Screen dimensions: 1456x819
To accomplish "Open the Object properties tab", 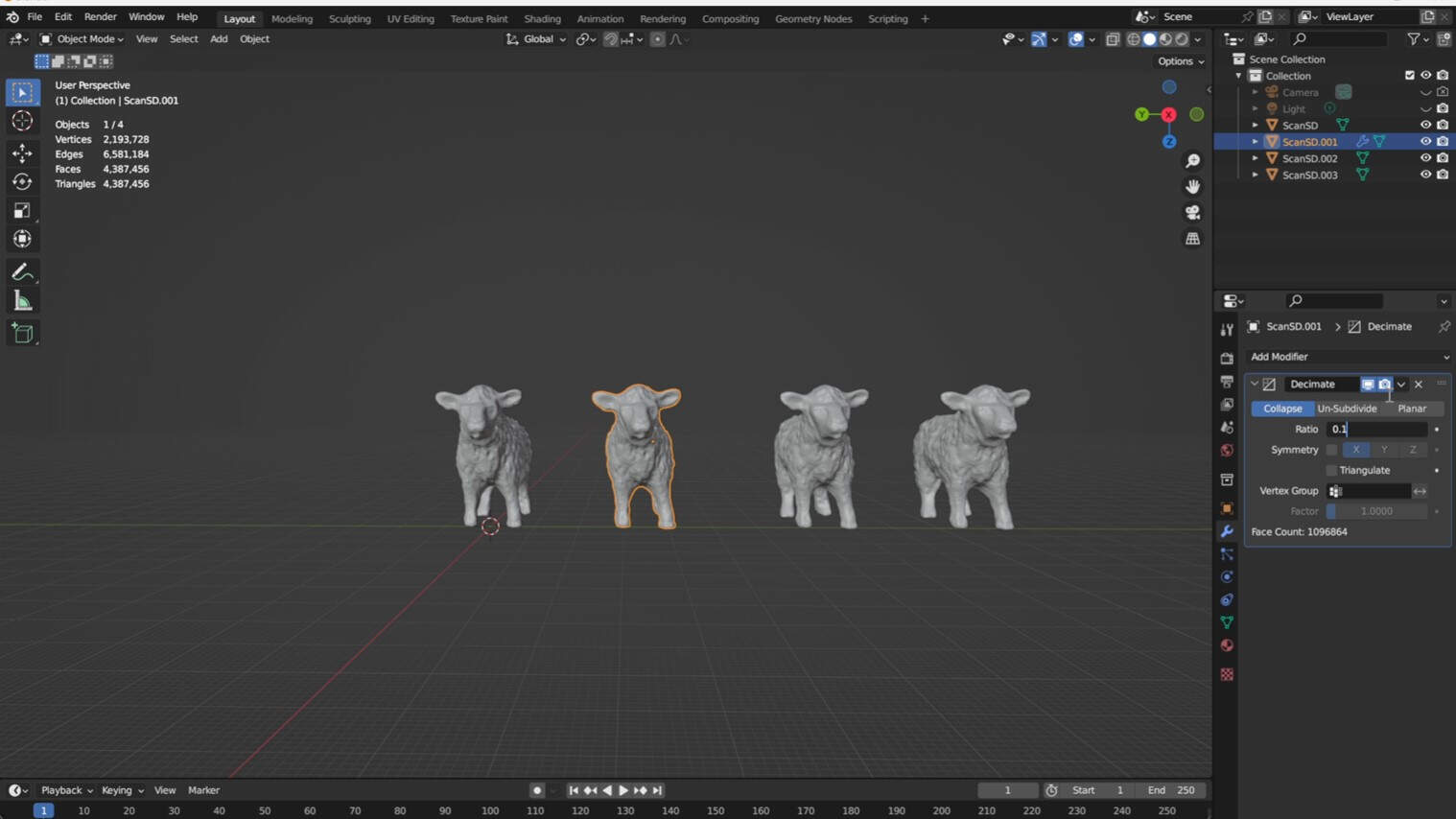I will click(1227, 508).
